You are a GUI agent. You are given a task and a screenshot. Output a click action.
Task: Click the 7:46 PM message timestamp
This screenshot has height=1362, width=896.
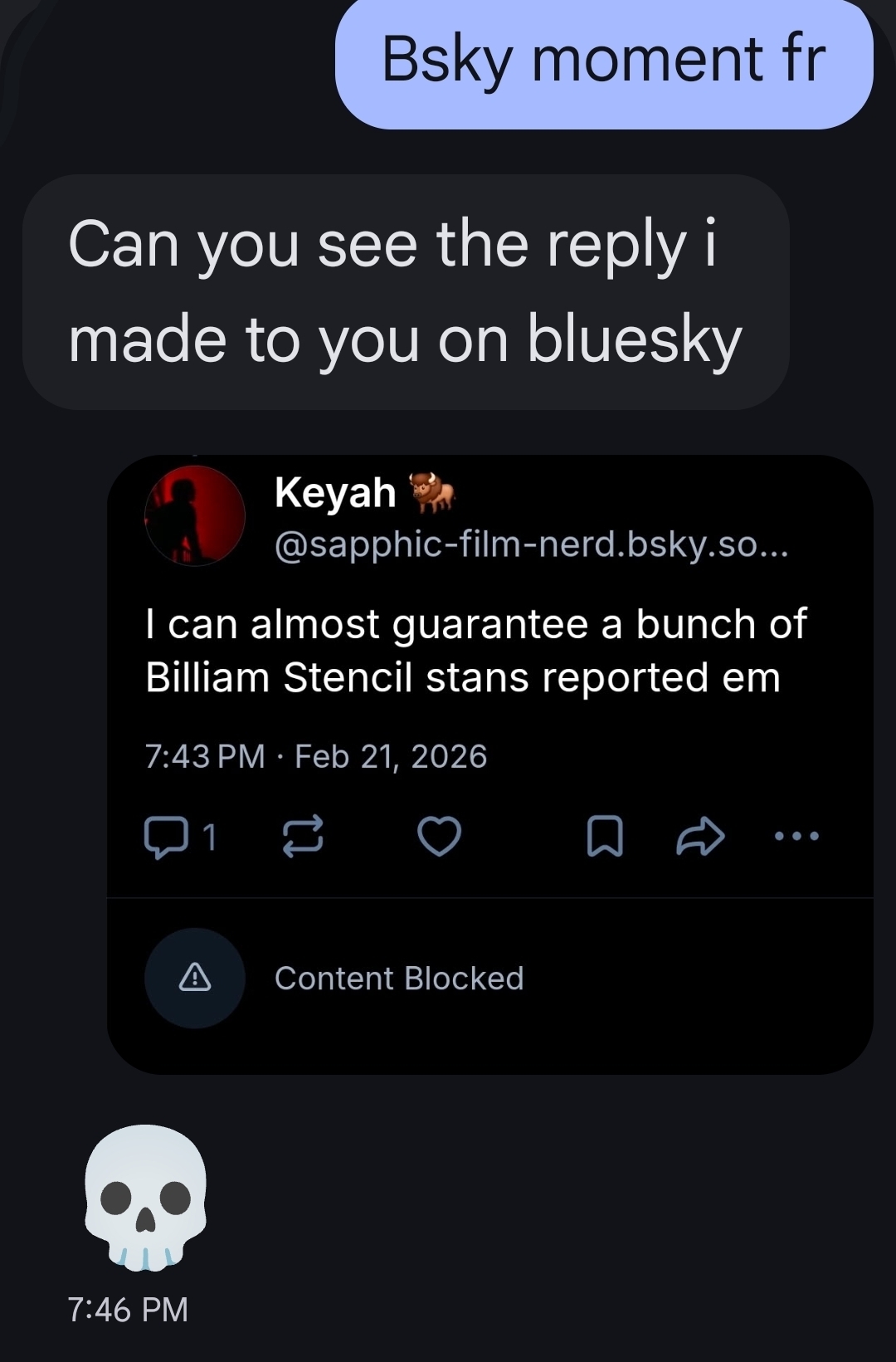[x=128, y=1309]
